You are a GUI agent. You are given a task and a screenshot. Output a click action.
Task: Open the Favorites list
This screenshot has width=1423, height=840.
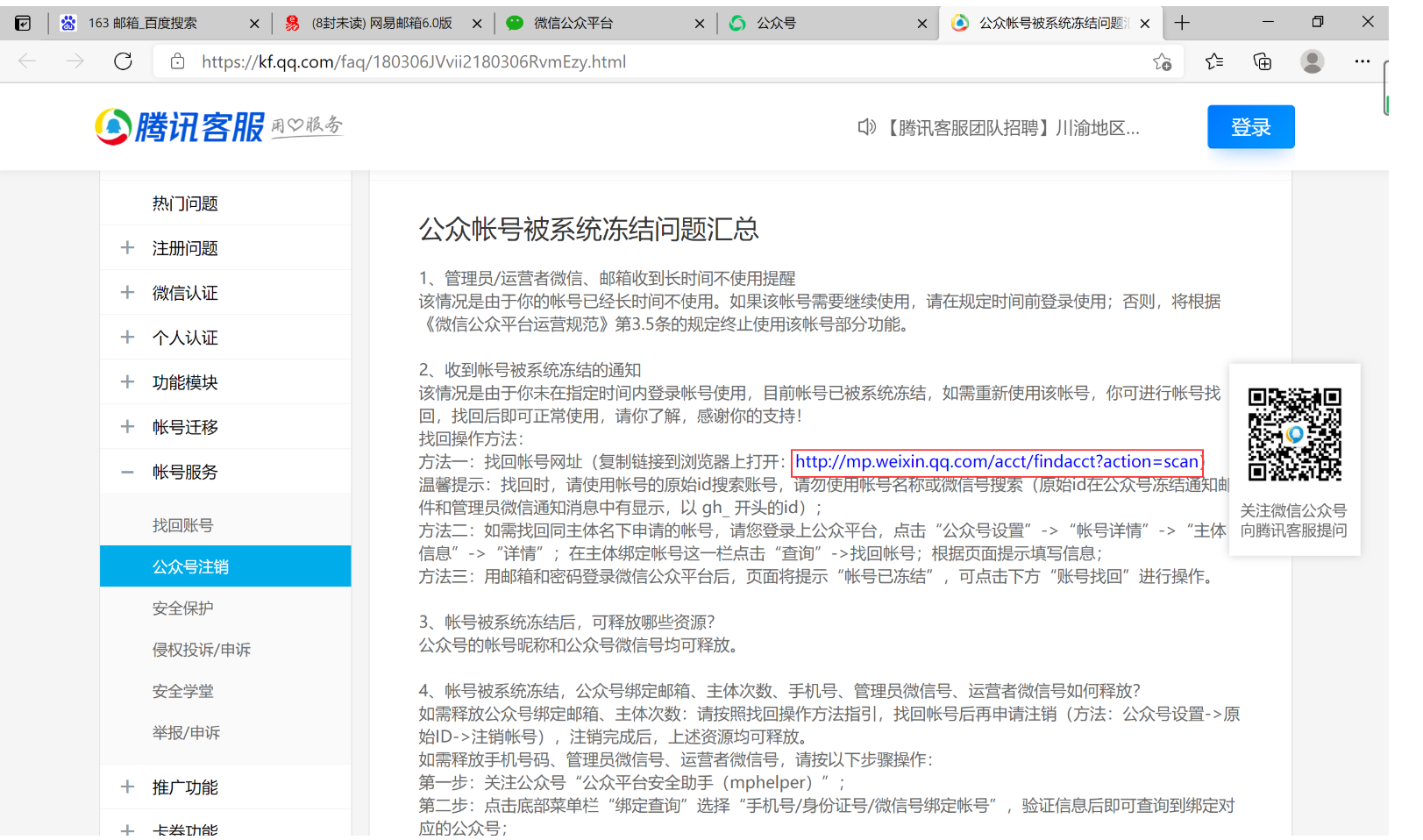[x=1214, y=61]
